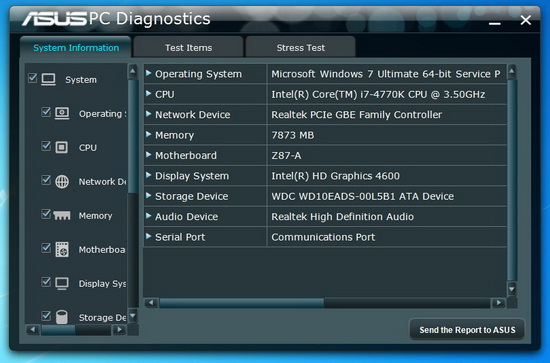Screen dimensions: 550x363
Task: Click the table vertical scrollbar thumb
Action: pyautogui.click(x=512, y=180)
